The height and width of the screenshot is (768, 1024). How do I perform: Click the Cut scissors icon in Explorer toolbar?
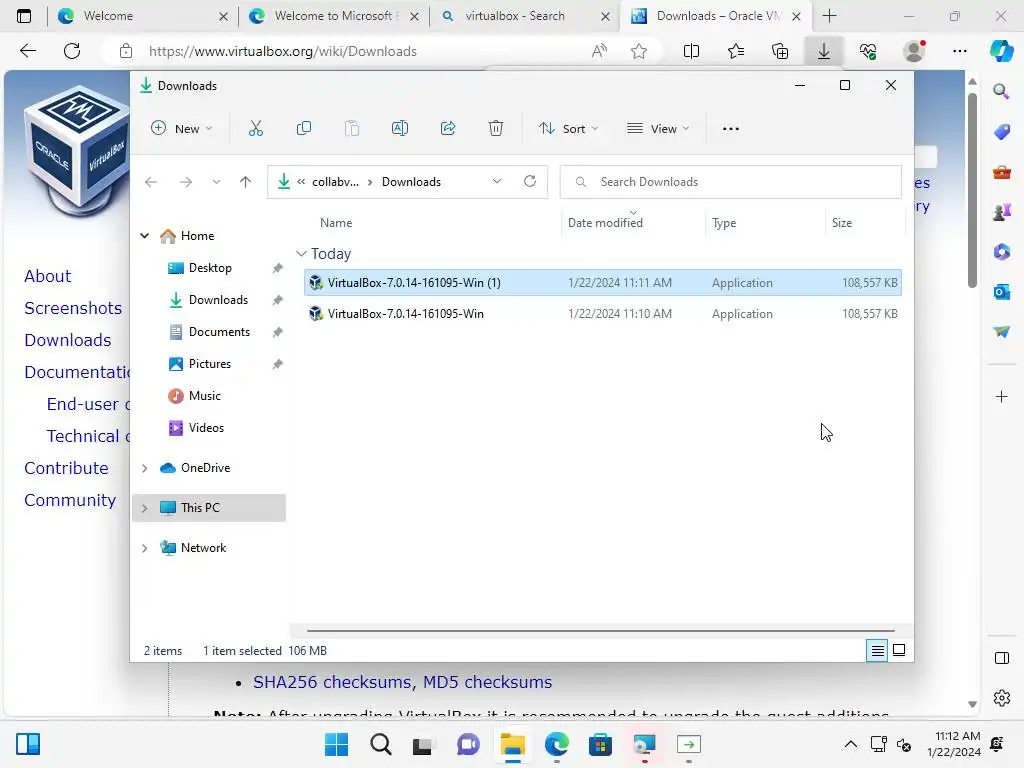coord(255,129)
